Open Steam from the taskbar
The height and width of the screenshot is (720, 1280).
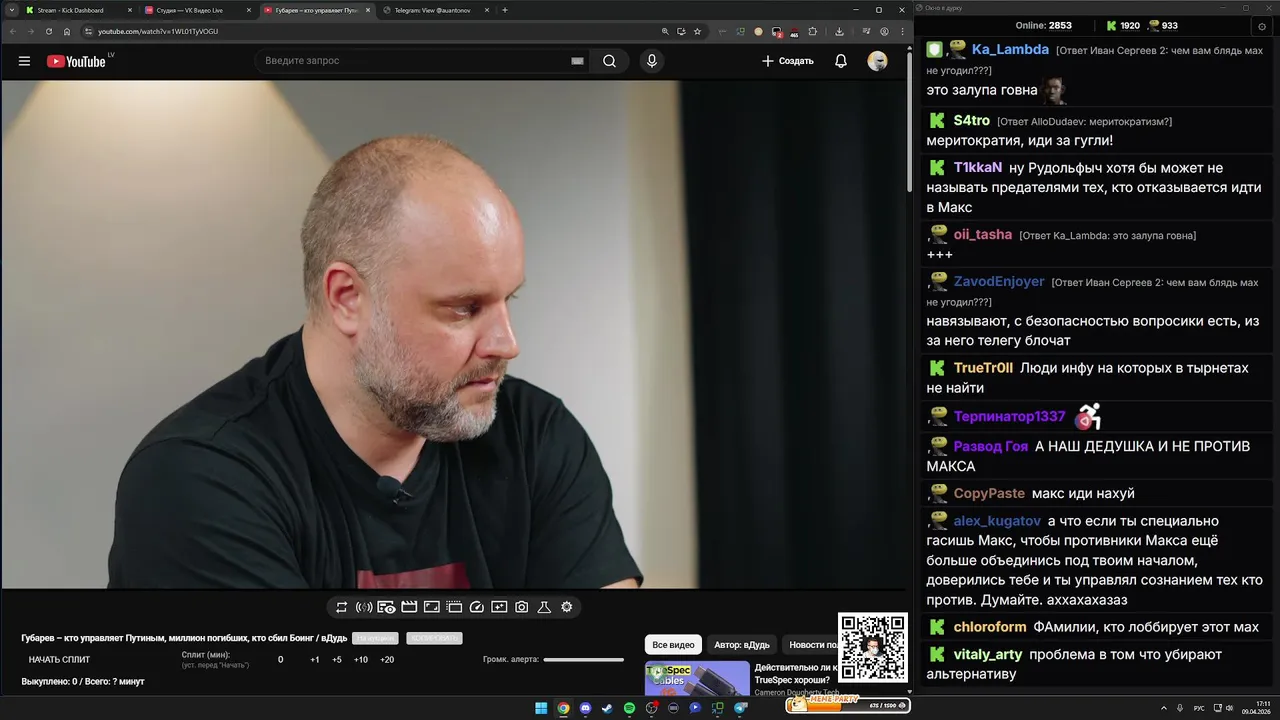point(607,708)
